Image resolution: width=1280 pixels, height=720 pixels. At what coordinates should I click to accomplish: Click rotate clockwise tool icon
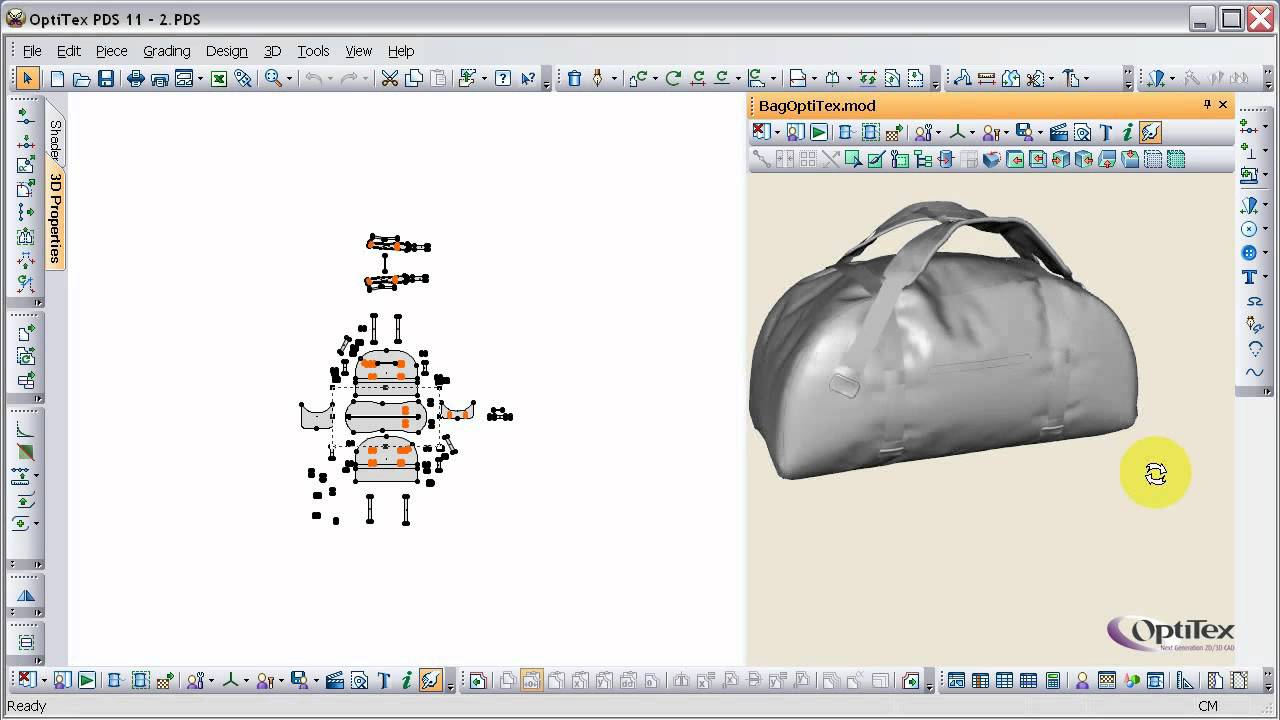pyautogui.click(x=673, y=78)
